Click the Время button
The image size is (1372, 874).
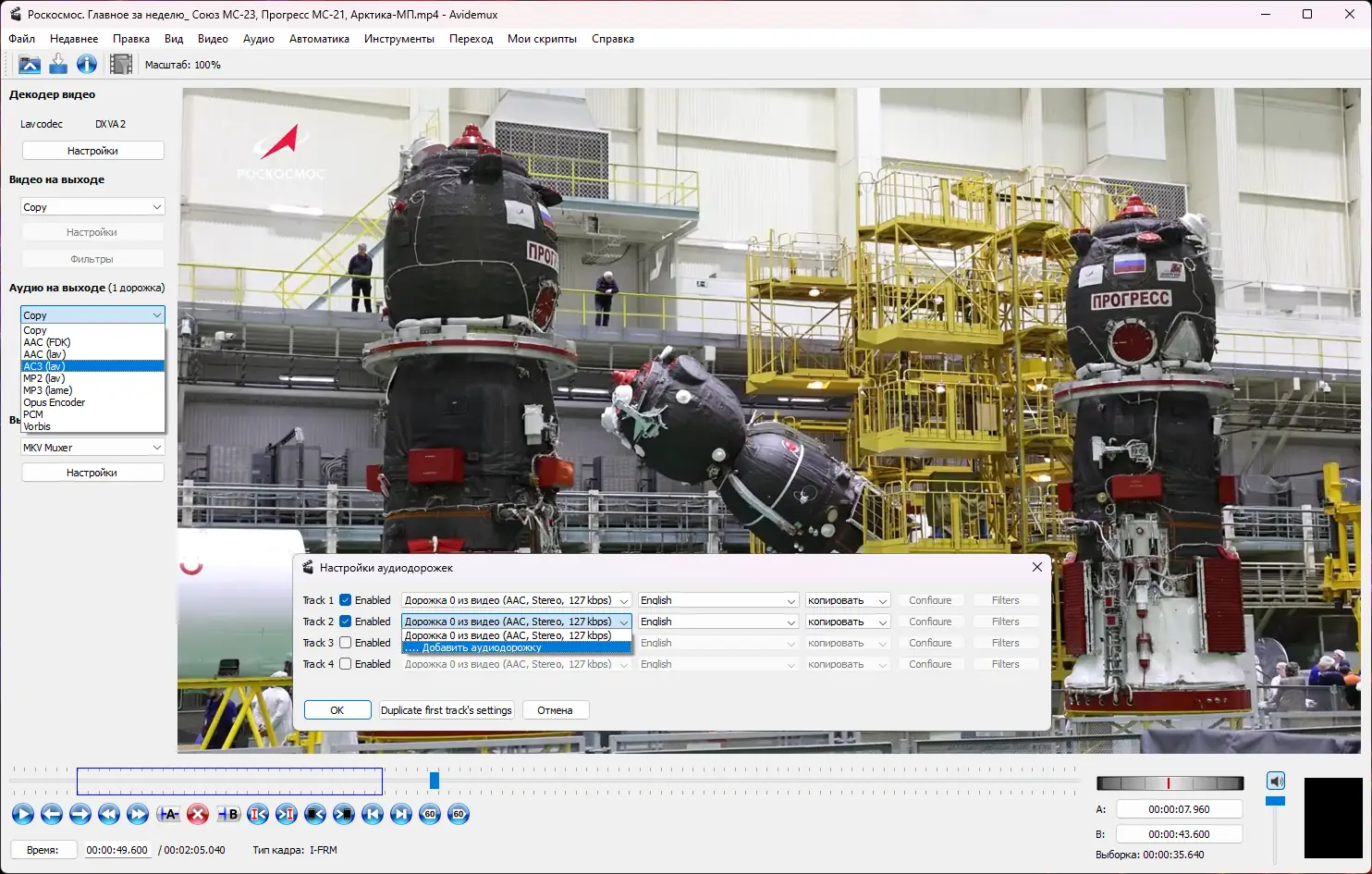click(43, 850)
